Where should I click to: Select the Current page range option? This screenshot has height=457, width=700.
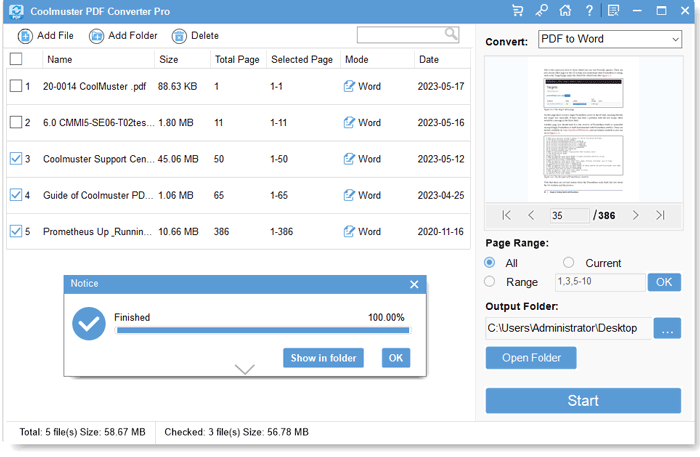pyautogui.click(x=568, y=262)
